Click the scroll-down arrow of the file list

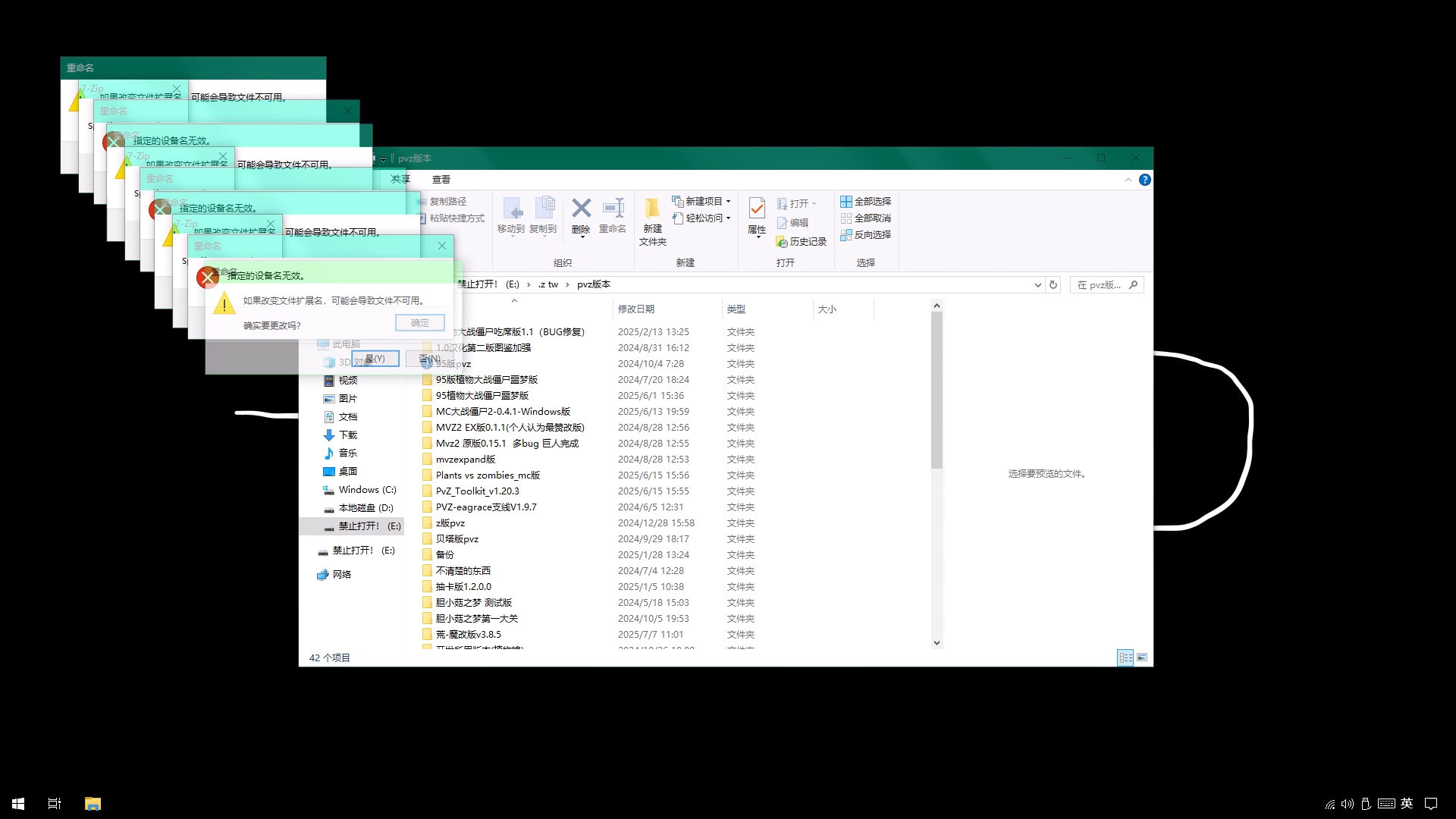pos(937,642)
